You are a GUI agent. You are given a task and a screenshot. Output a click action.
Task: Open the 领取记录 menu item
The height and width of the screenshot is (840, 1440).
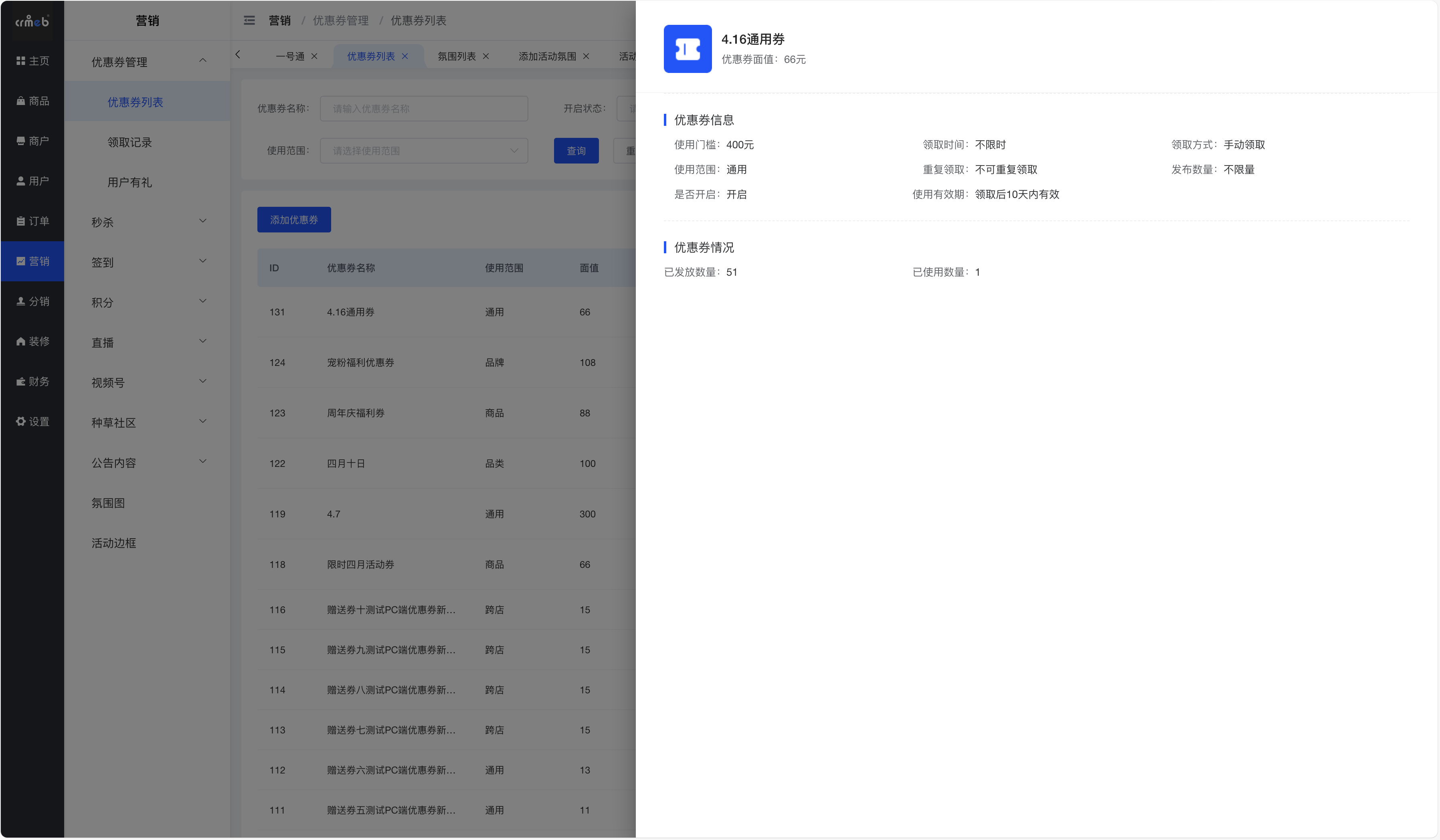(x=130, y=142)
